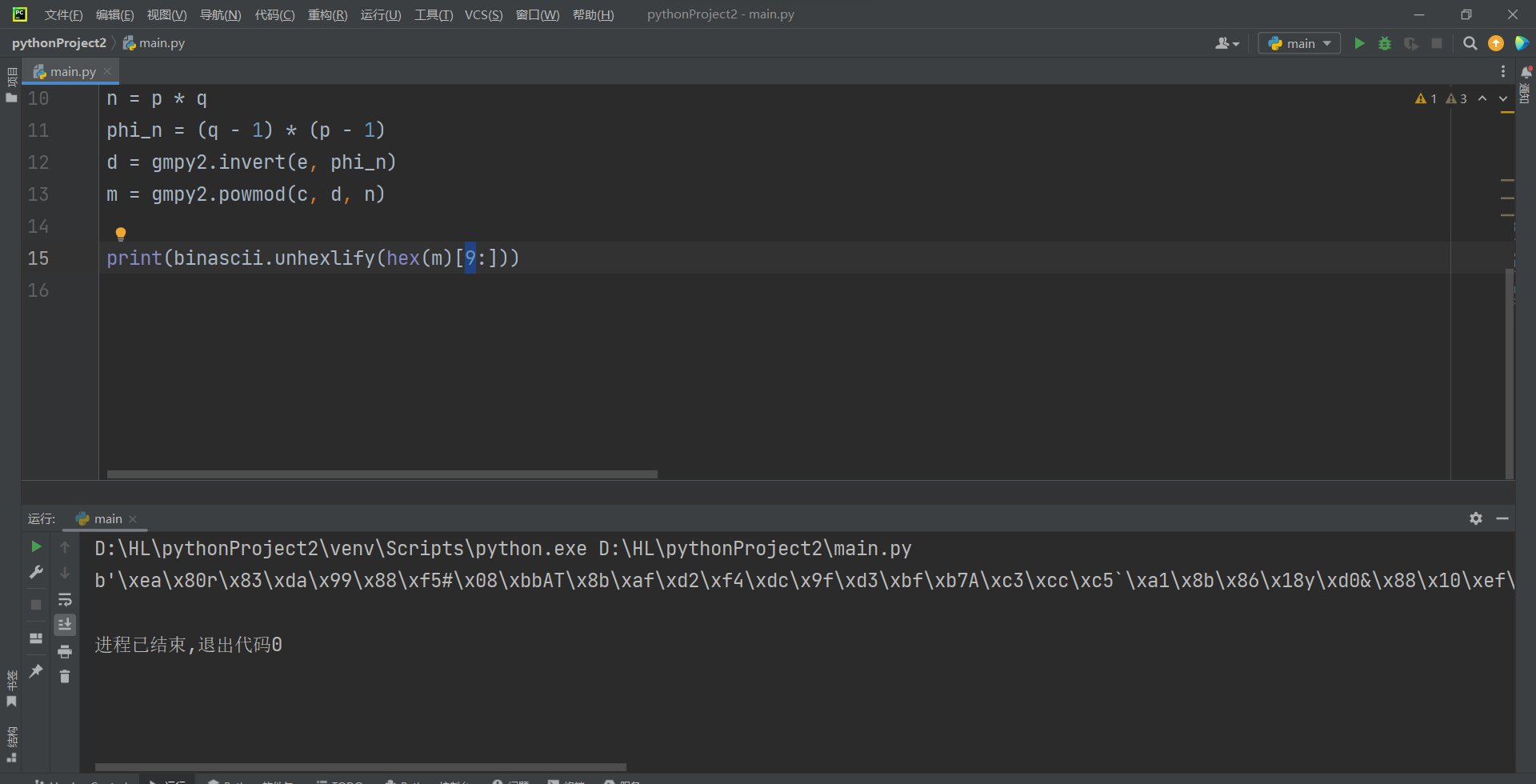Toggle soft-wrap in the console
Screen dimensions: 1536x784
coord(65,599)
